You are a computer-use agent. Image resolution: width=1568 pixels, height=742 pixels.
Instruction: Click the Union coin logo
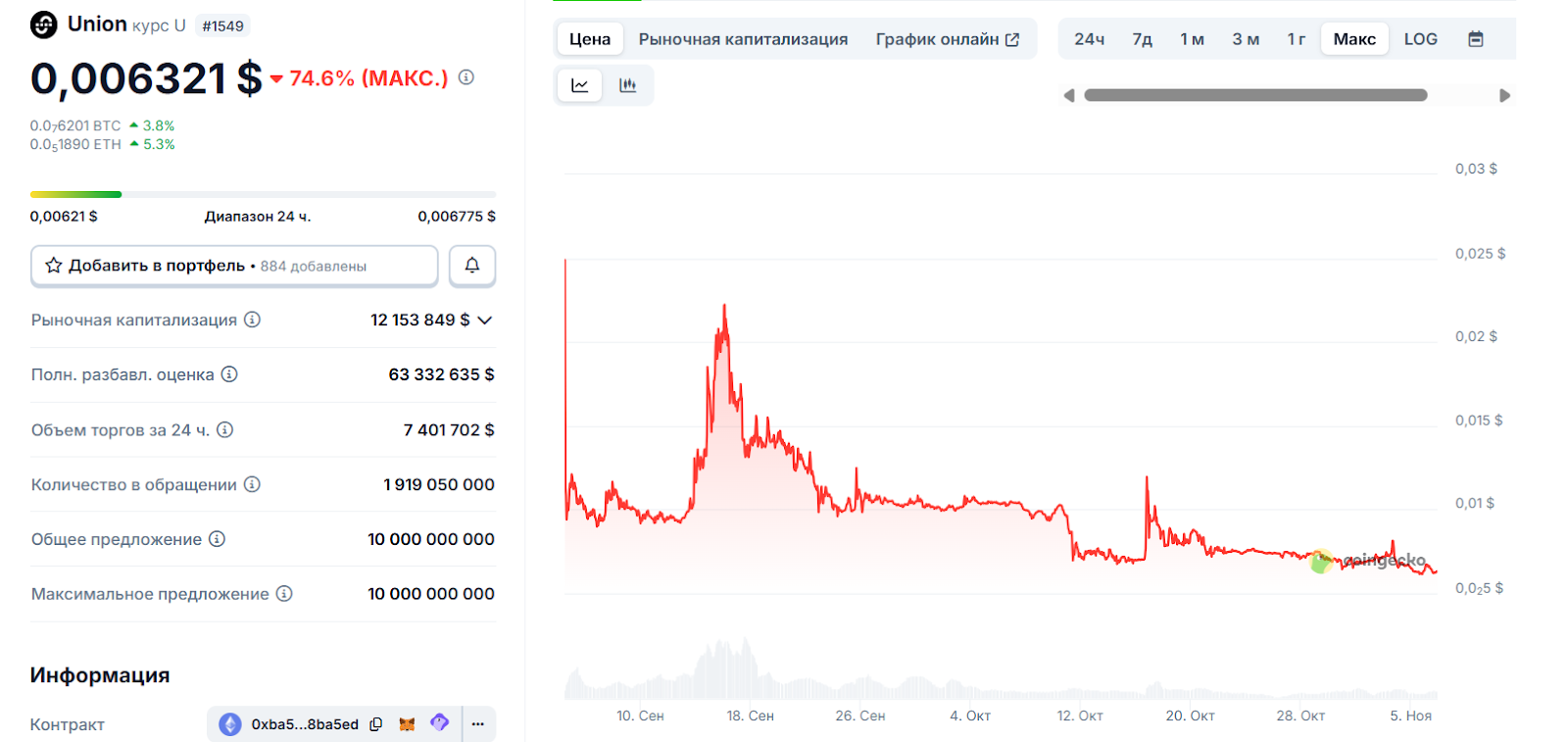(x=44, y=25)
